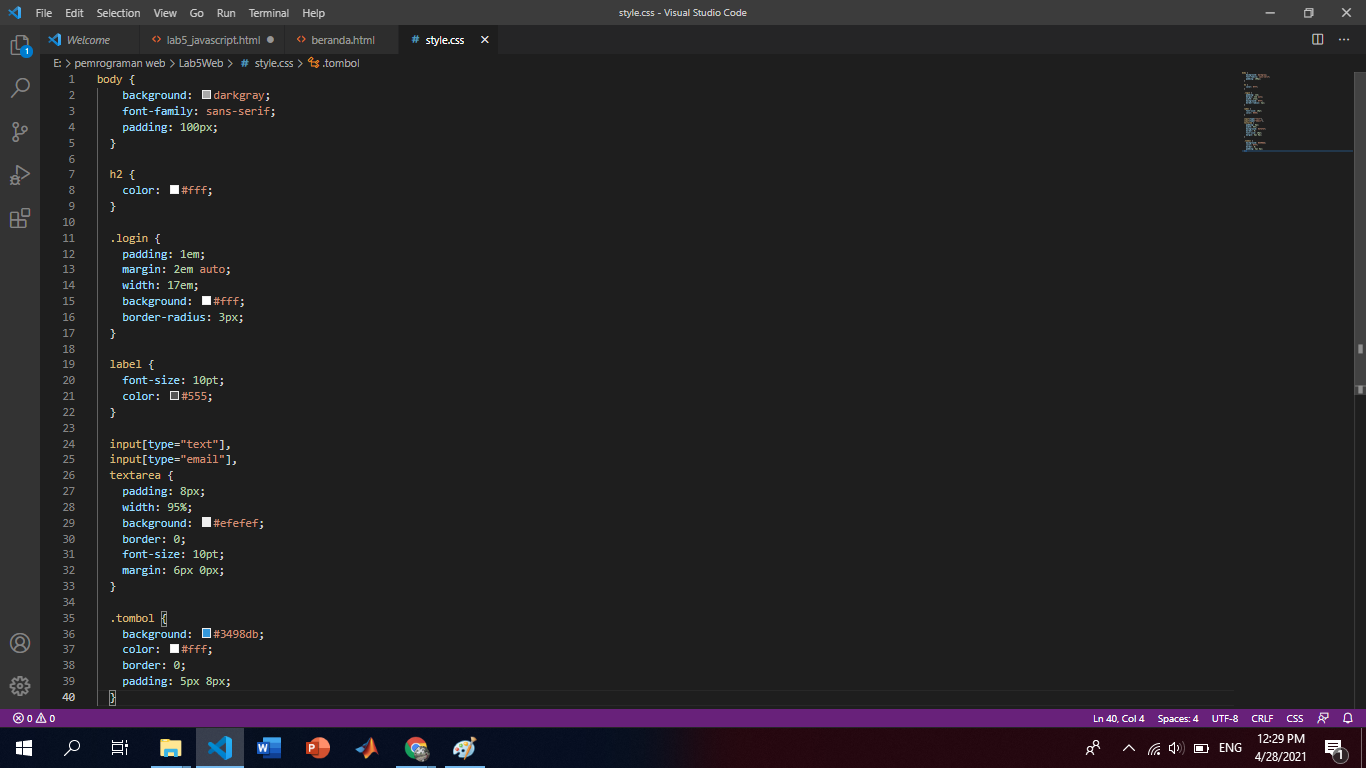
Task: Open the Extensions icon
Action: point(20,218)
